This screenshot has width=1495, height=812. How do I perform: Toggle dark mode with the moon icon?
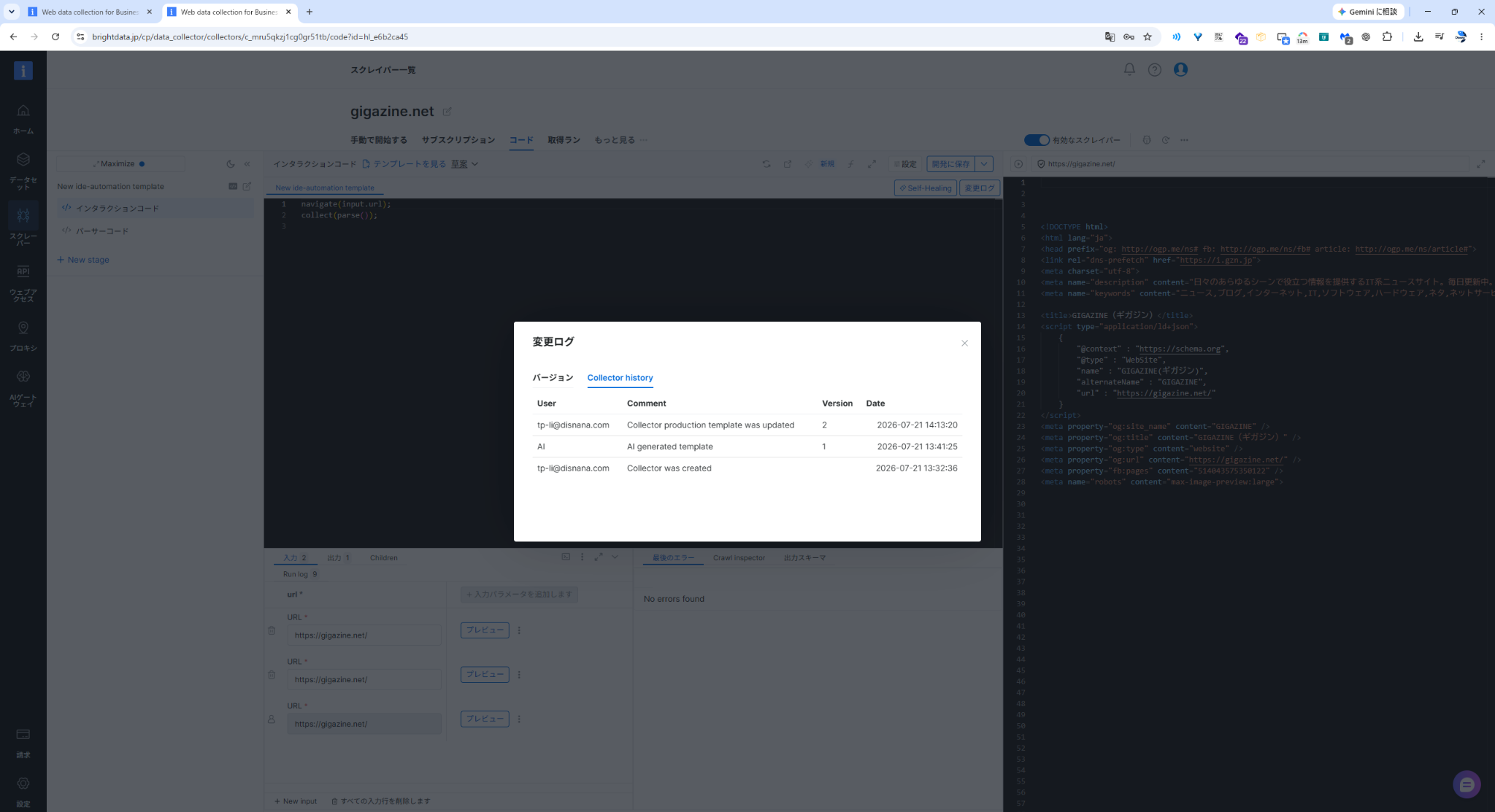(231, 164)
